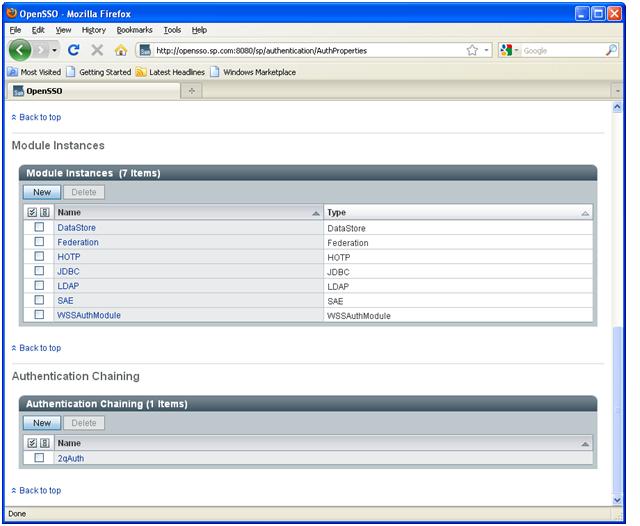
Task: Sort Module Instances by Name column arrow
Action: (x=316, y=213)
